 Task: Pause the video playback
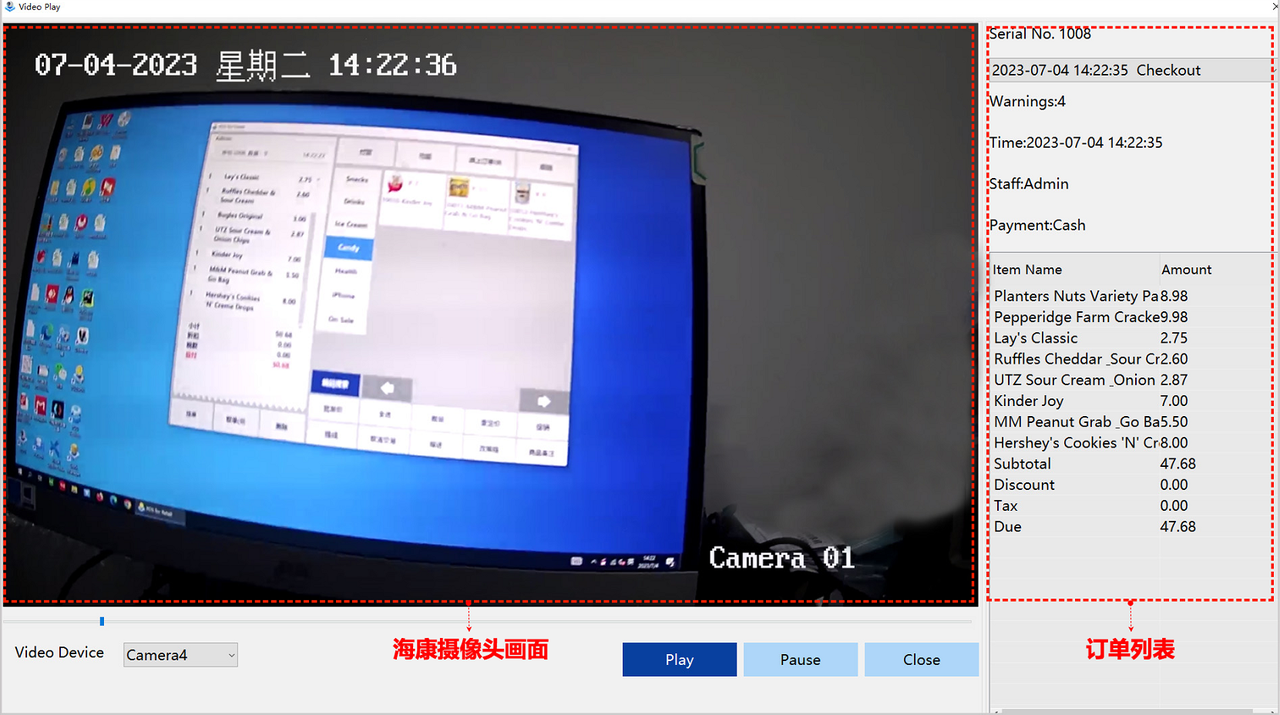800,660
